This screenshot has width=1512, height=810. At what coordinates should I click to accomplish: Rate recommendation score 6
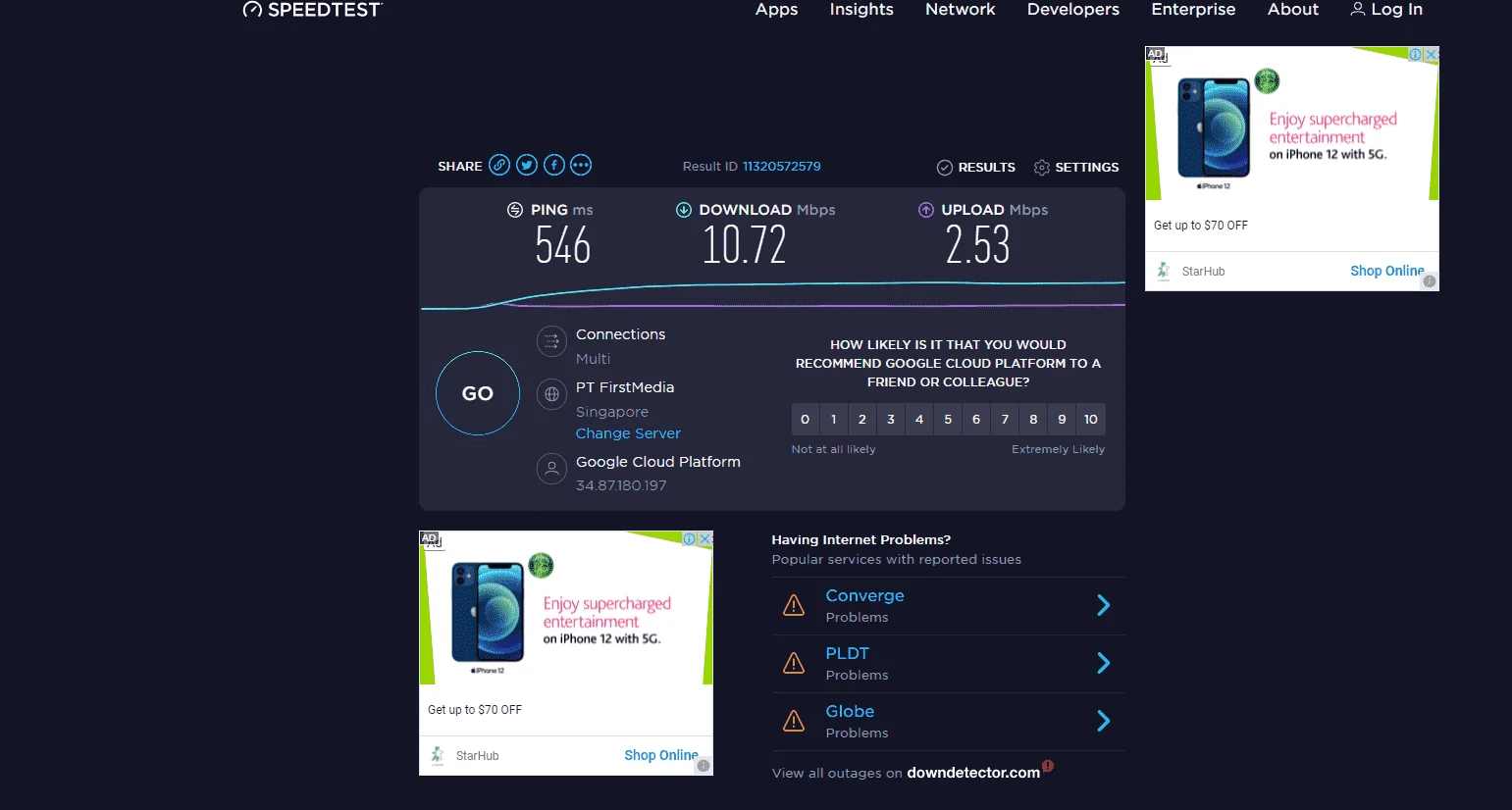[976, 419]
